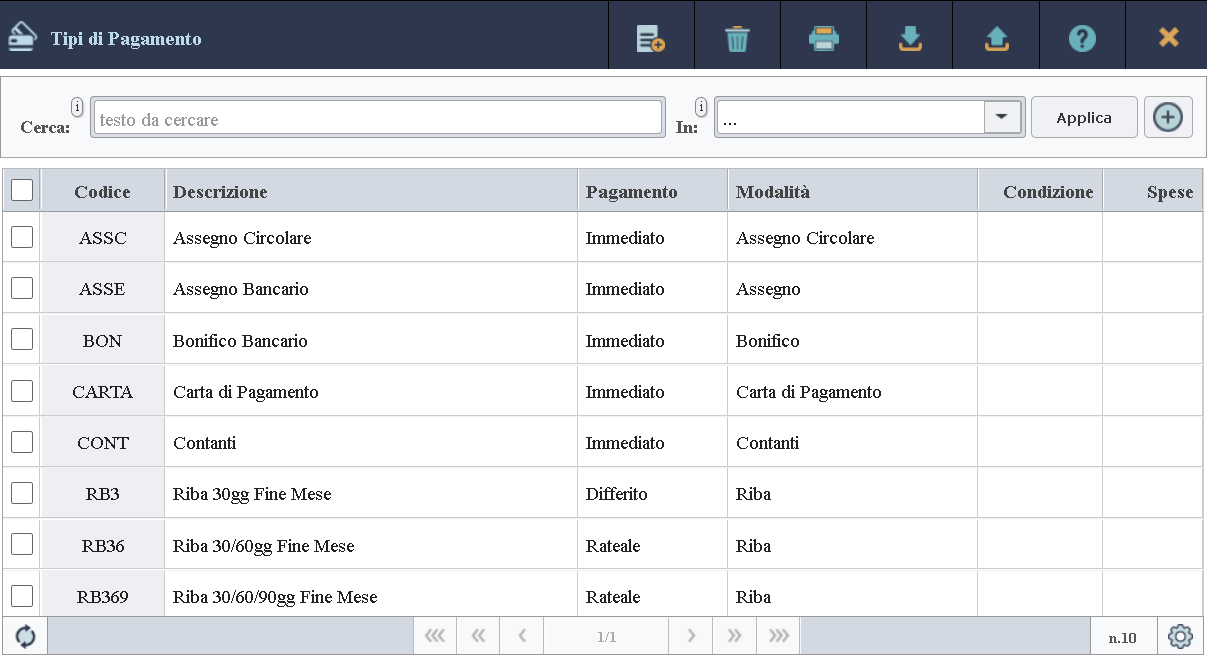
Task: Add another search filter with plus icon
Action: pos(1167,118)
